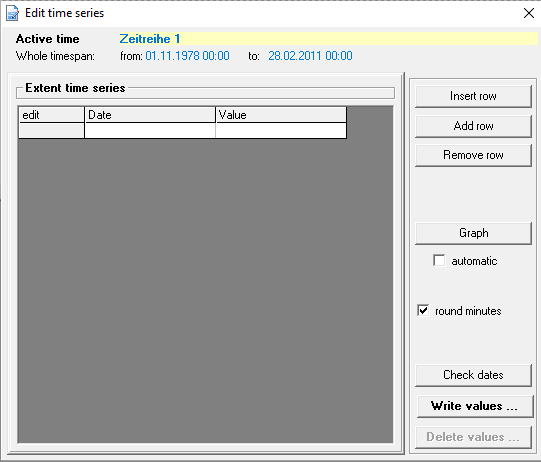The height and width of the screenshot is (462, 541).
Task: Click the empty Value cell in first row
Action: 281,131
